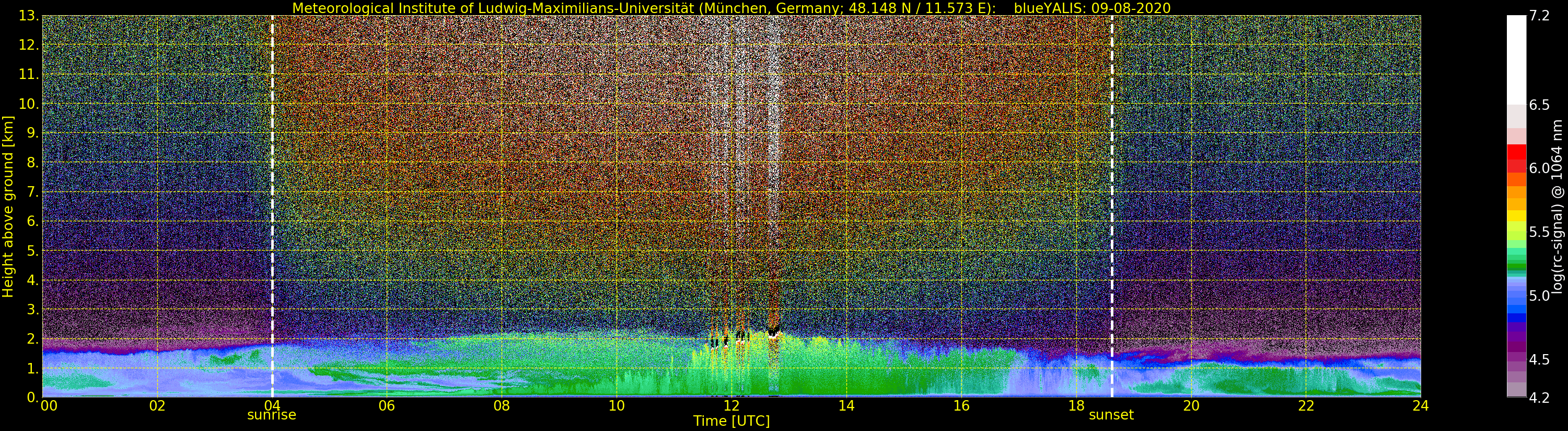This screenshot has height=431, width=1568.
Task: Click the time tick label '16'
Action: click(961, 405)
